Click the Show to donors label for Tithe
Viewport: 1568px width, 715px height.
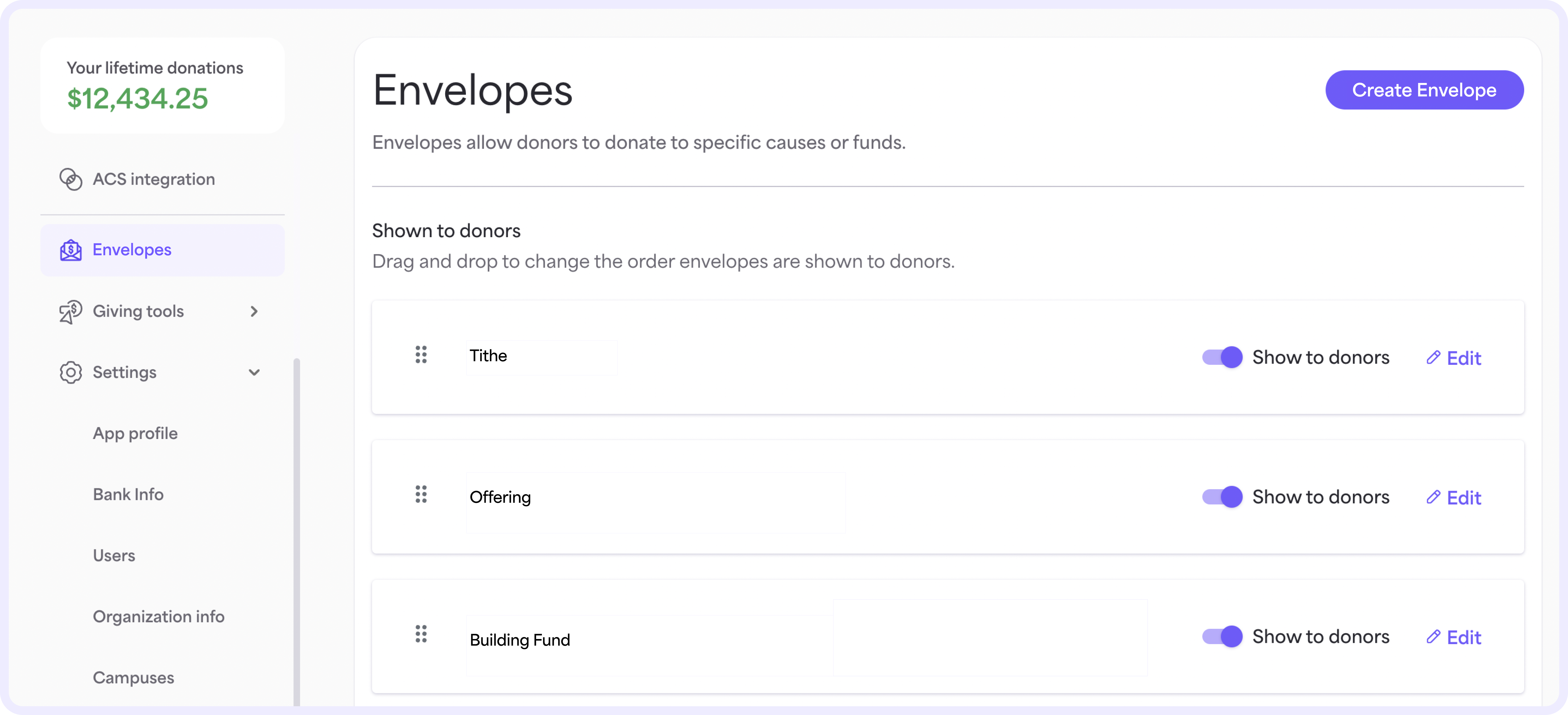point(1321,357)
